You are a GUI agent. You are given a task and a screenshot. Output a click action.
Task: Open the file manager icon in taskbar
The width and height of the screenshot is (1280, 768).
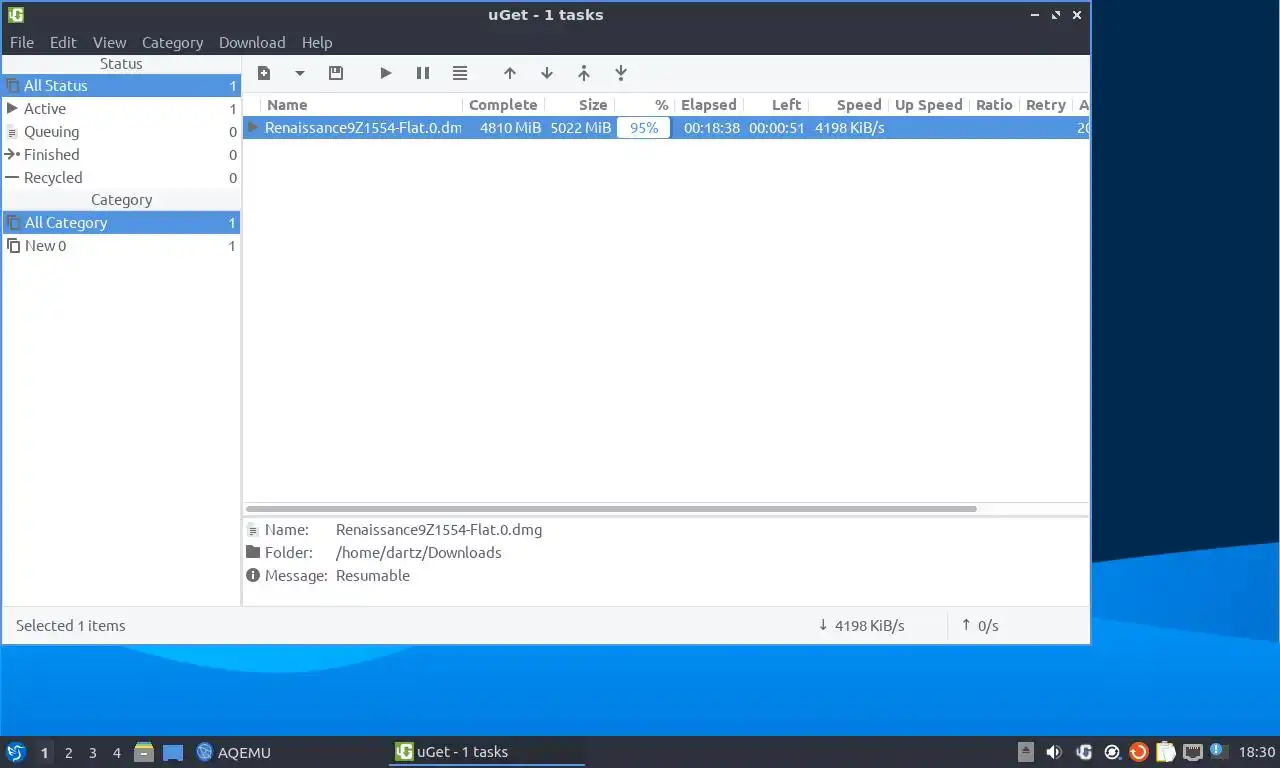pos(144,752)
